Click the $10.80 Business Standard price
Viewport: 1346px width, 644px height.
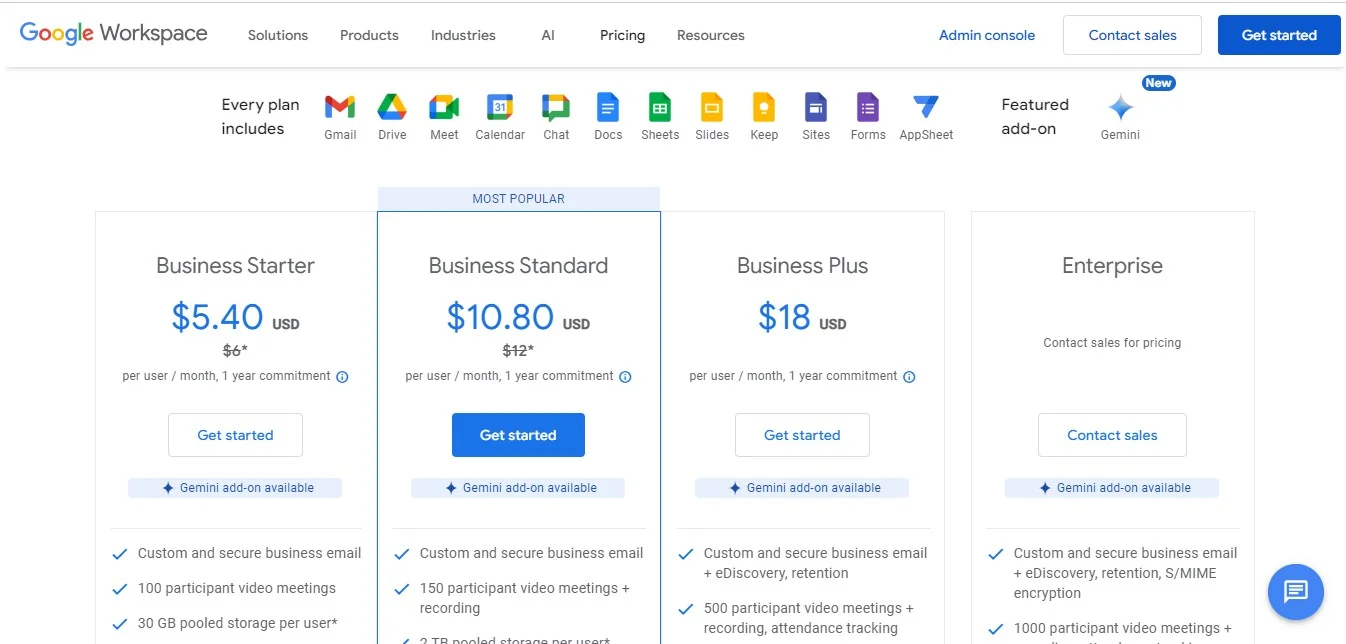pos(500,317)
